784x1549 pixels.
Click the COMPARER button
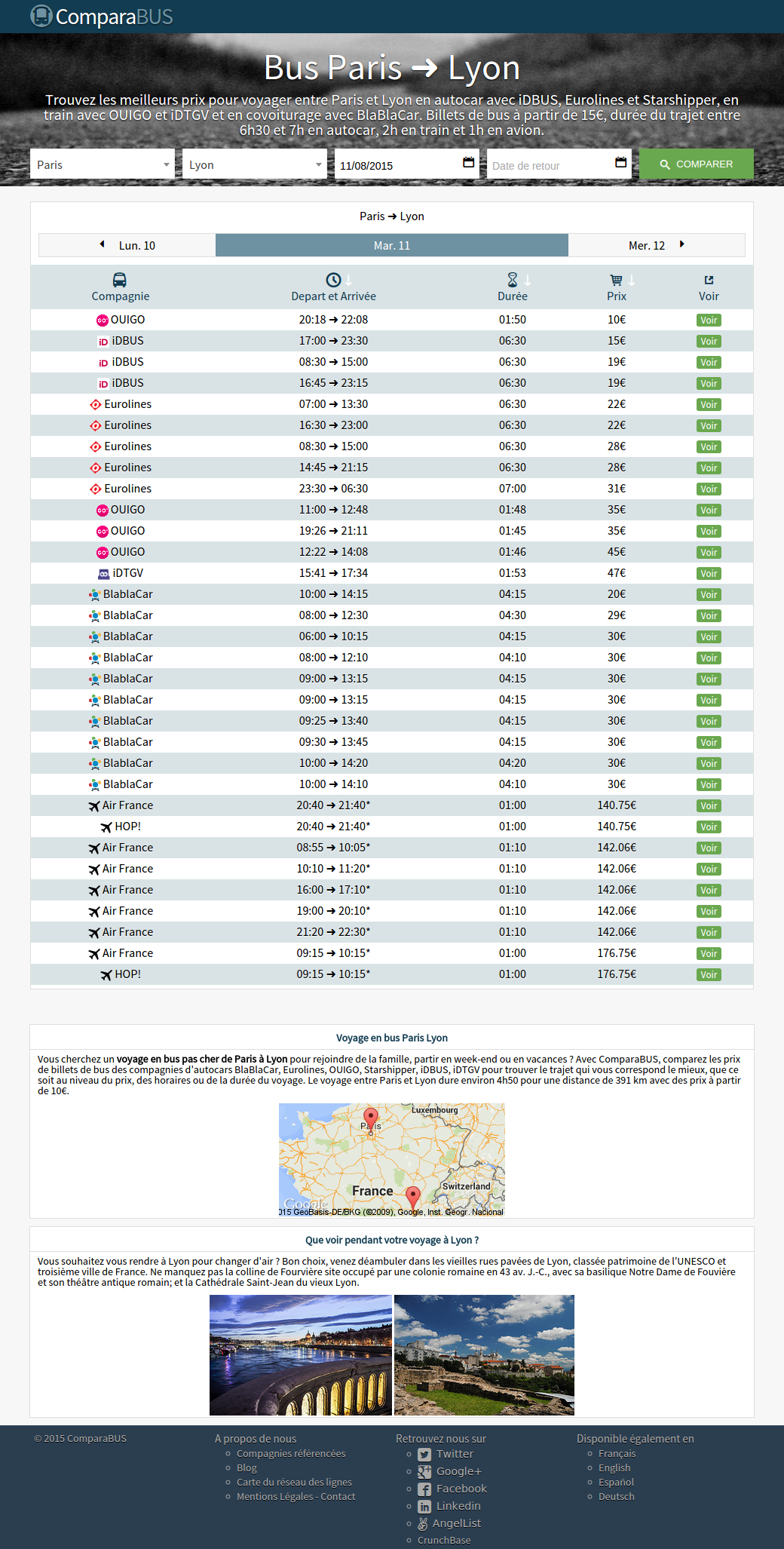(697, 164)
